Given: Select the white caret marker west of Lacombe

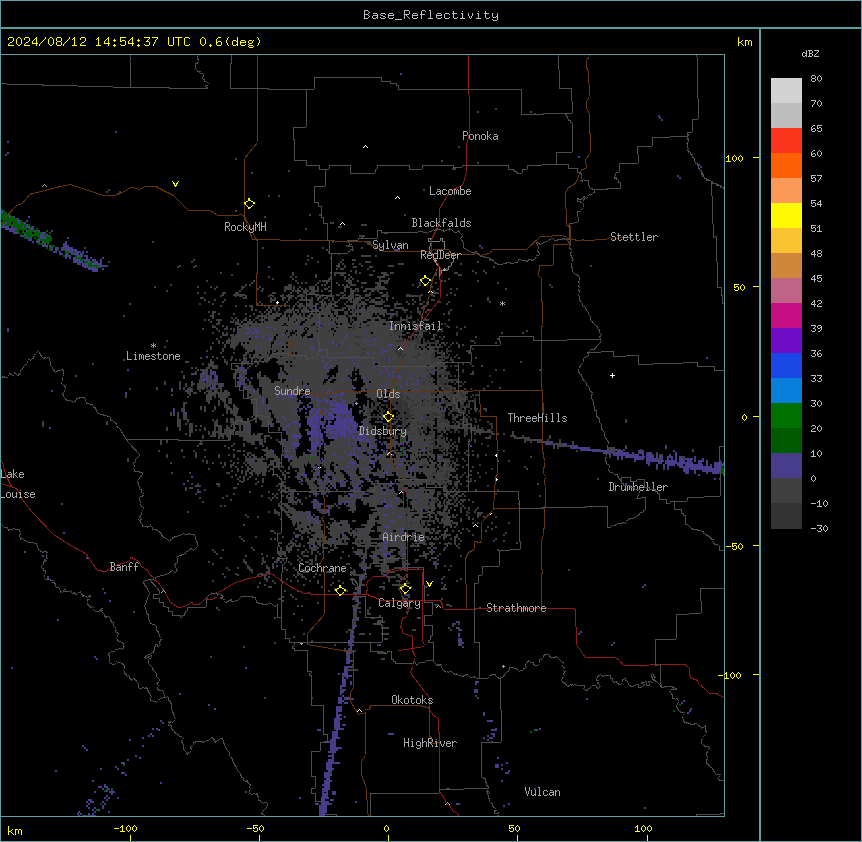Looking at the screenshot, I should click(x=397, y=198).
